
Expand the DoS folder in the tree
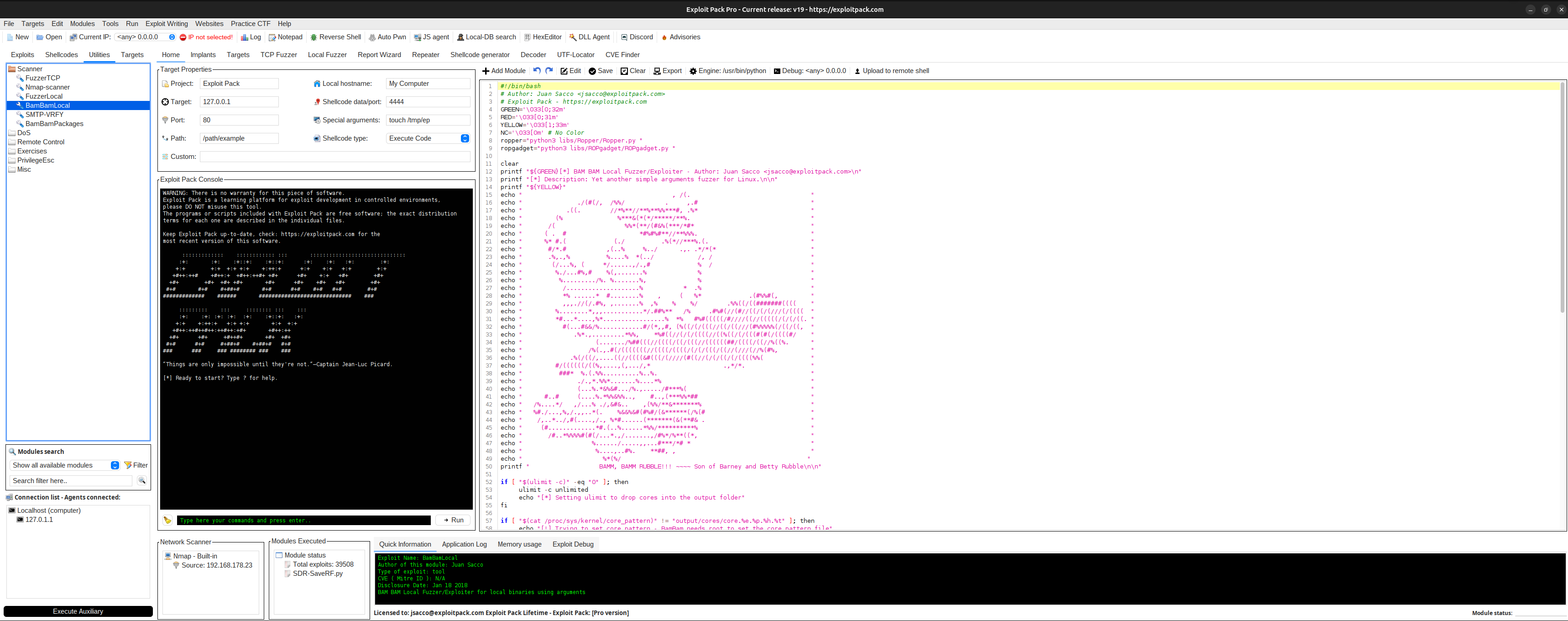(x=19, y=133)
